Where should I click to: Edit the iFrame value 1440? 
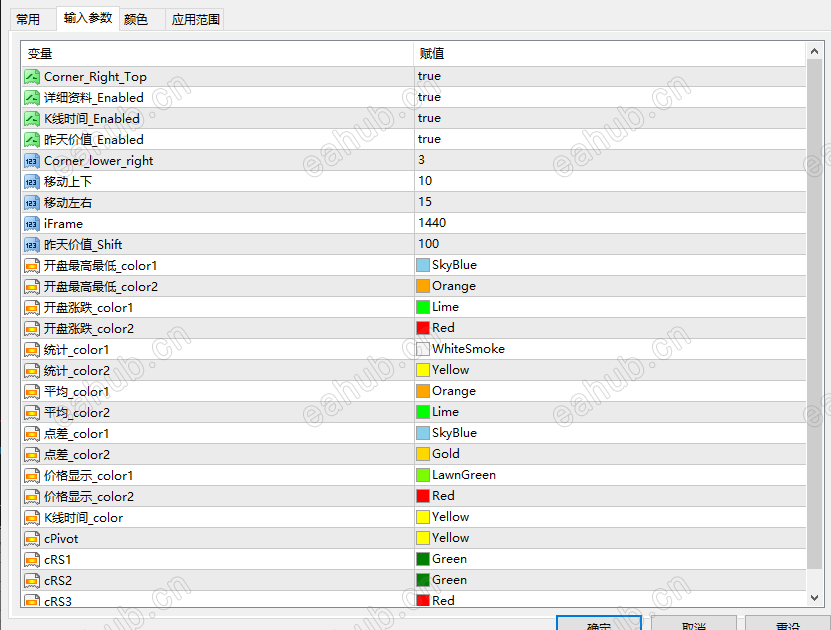click(432, 223)
